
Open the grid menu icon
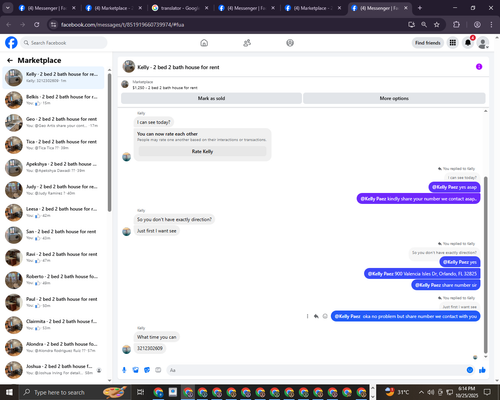(x=453, y=43)
